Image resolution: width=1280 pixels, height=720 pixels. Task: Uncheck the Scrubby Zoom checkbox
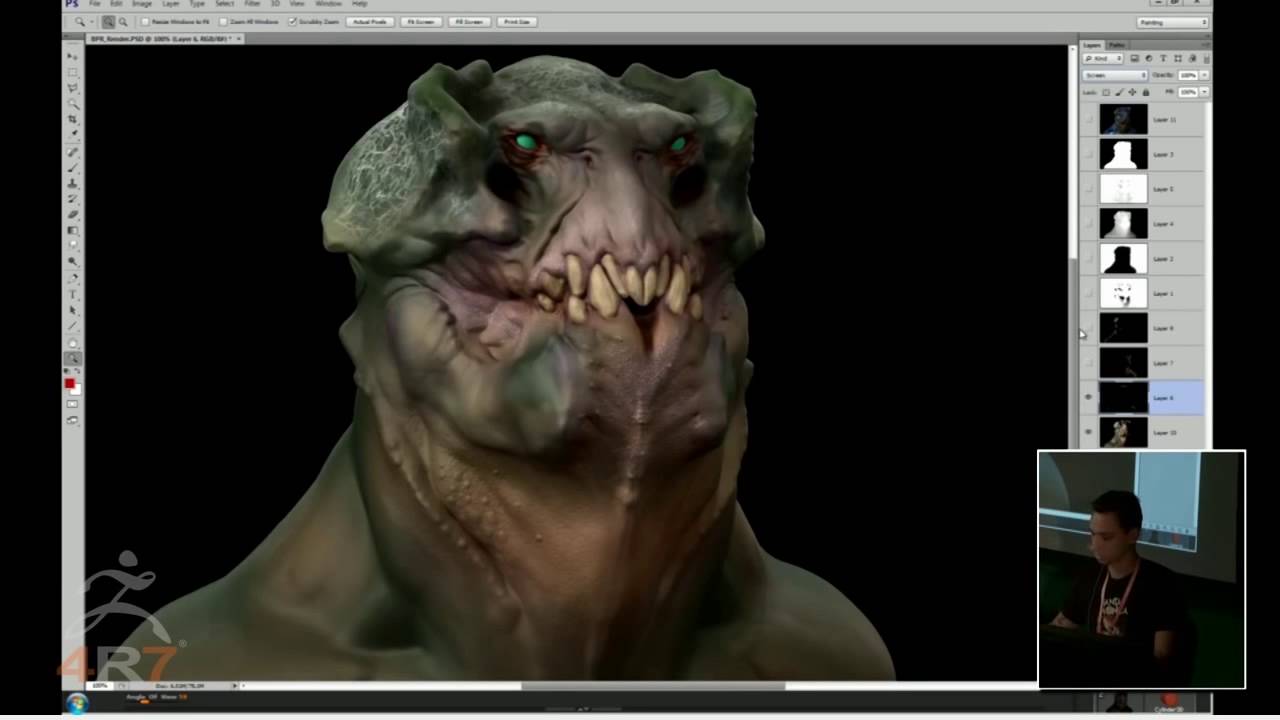pyautogui.click(x=292, y=22)
